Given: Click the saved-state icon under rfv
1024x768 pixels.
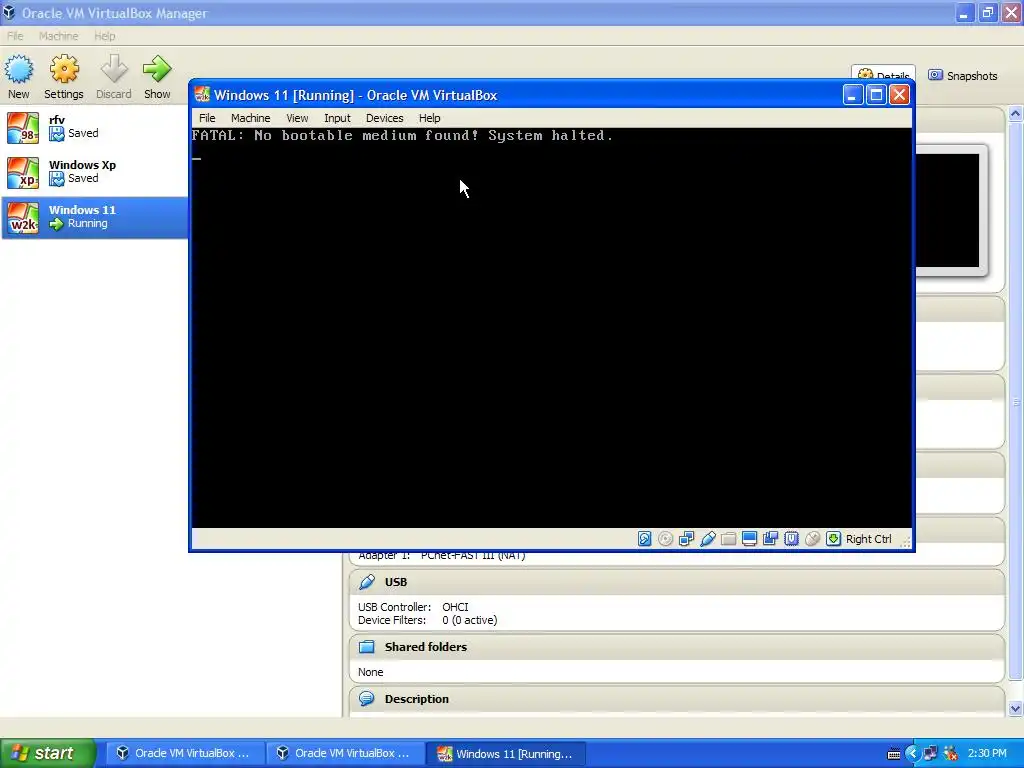Looking at the screenshot, I should click(x=57, y=134).
